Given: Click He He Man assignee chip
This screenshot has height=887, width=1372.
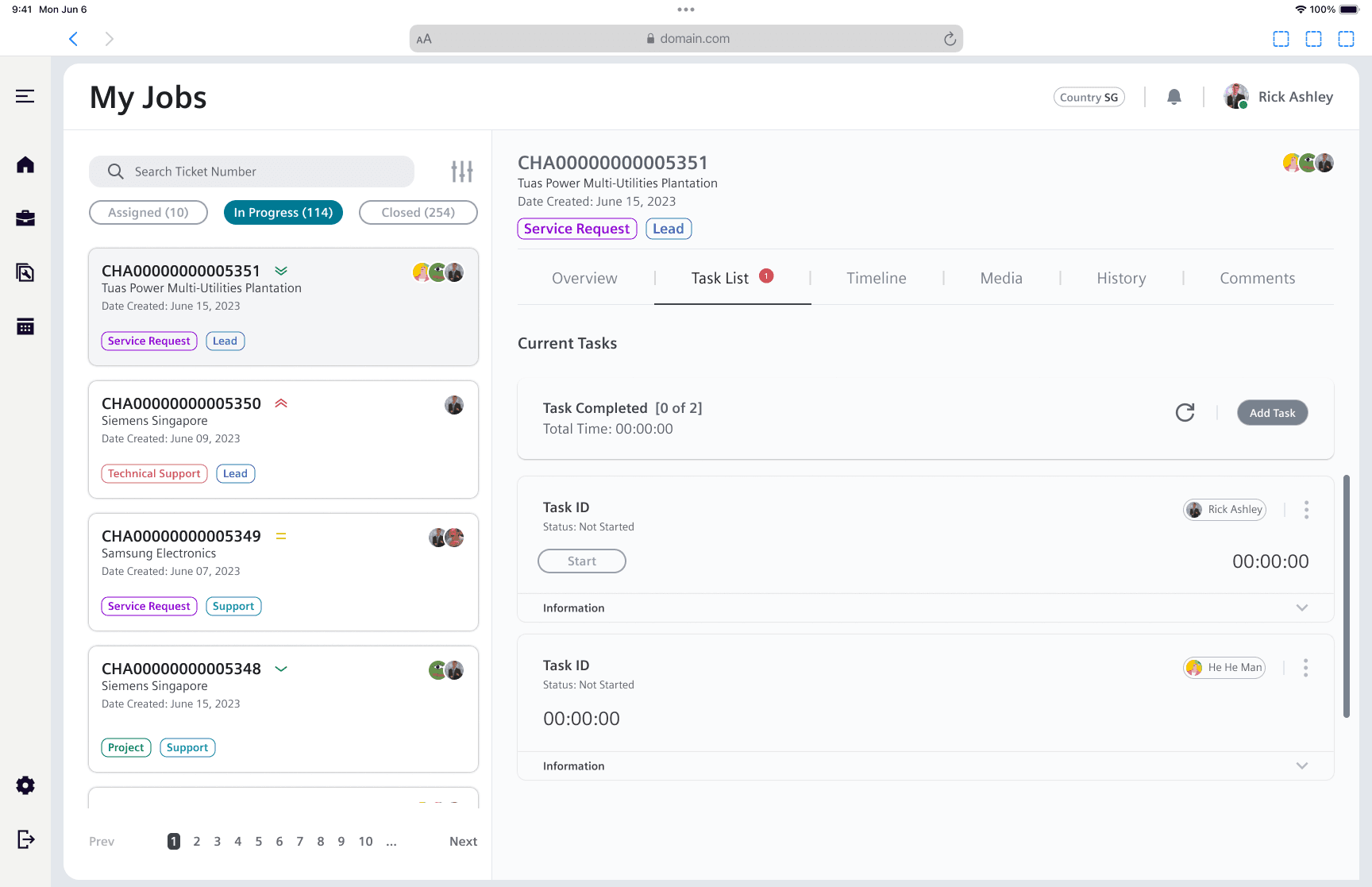Looking at the screenshot, I should coord(1224,668).
